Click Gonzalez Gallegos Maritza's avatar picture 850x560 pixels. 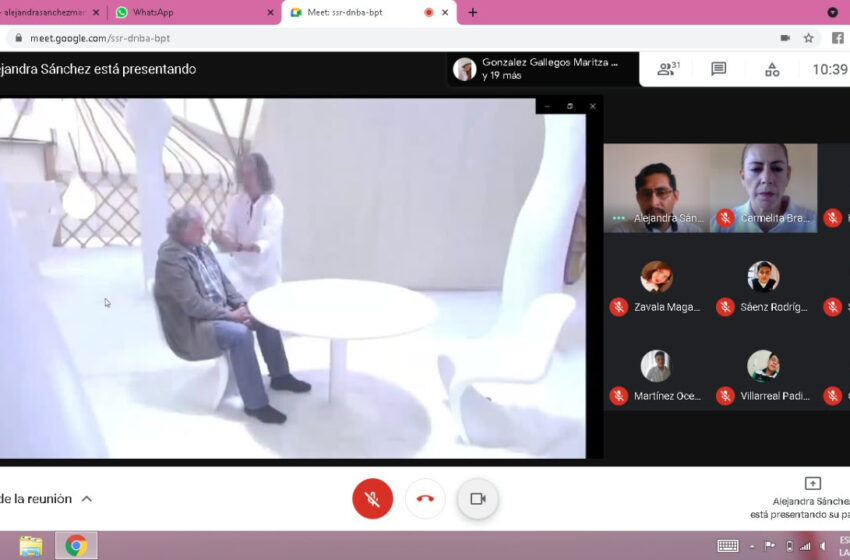[465, 69]
